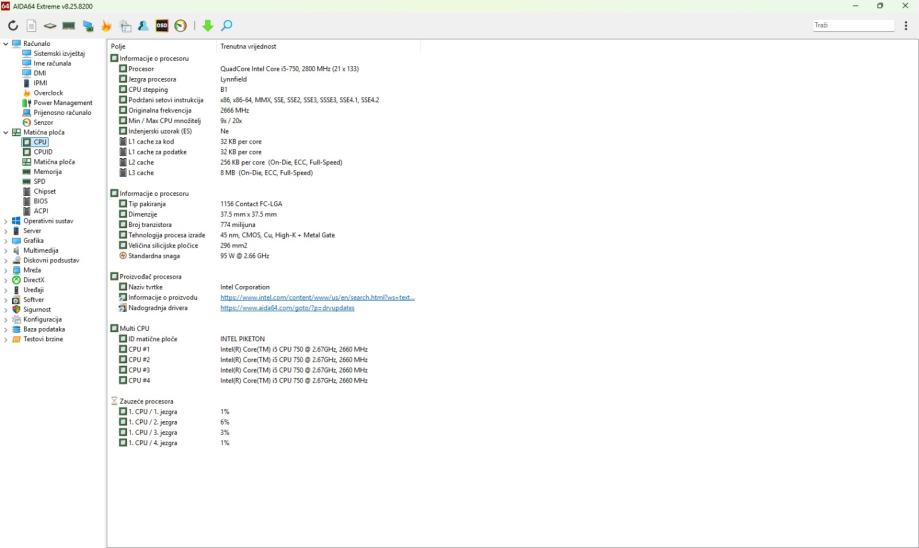
Task: Select the Procesor row QuadCore Intel Core i5-750
Action: pyautogui.click(x=239, y=69)
